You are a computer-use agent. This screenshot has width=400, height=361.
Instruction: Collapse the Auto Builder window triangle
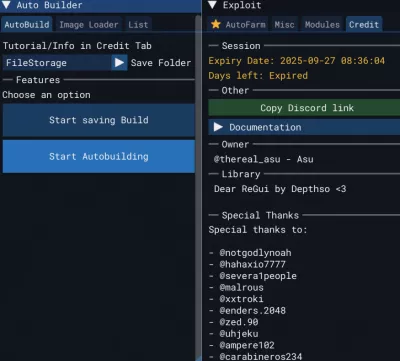pos(6,5)
